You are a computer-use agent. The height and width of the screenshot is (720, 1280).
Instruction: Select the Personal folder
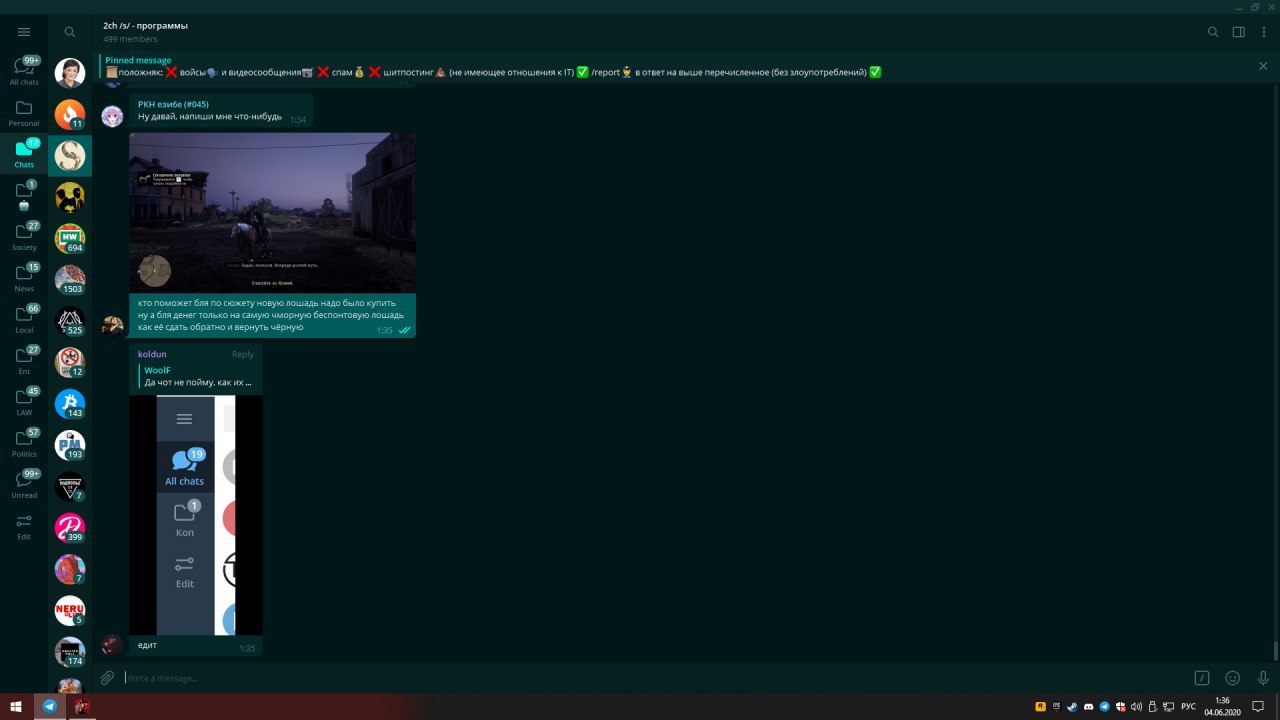tap(24, 113)
